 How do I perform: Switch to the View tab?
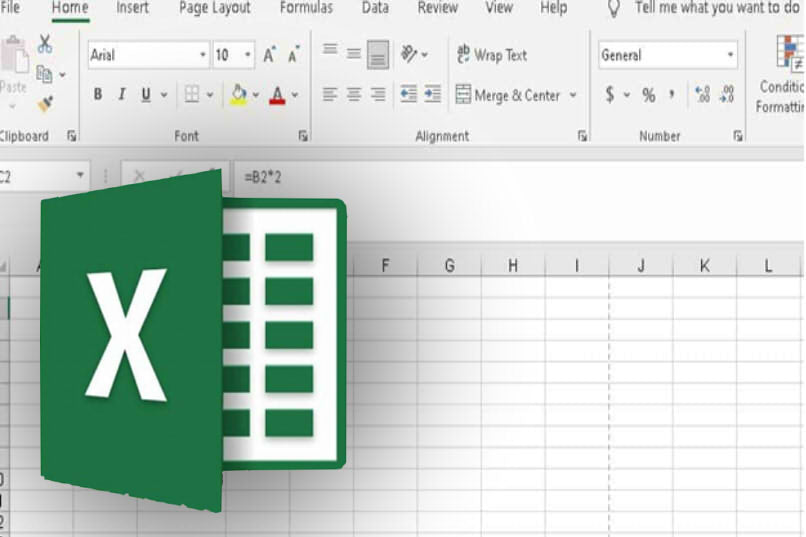tap(499, 8)
